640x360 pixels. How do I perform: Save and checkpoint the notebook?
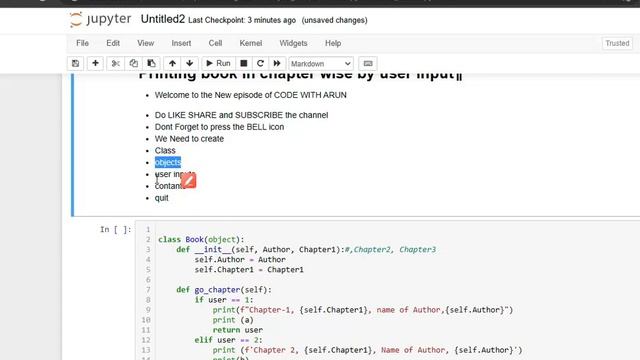click(76, 63)
